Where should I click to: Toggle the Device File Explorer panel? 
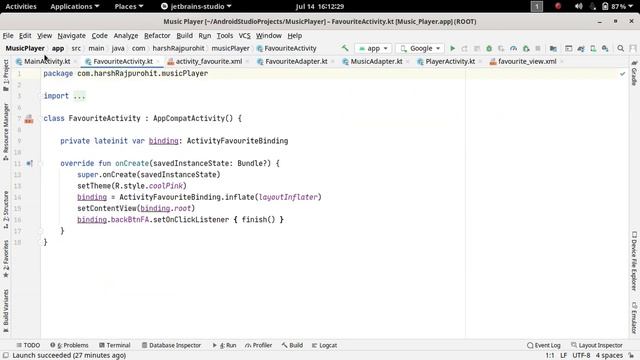tap(634, 261)
